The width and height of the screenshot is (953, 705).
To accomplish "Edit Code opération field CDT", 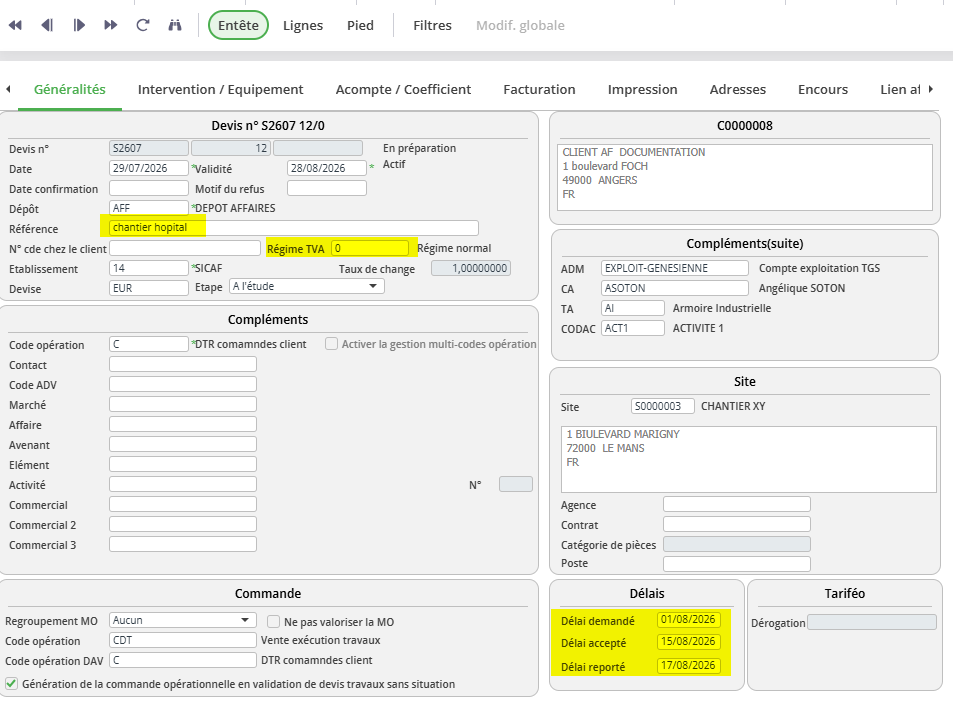I will point(183,640).
